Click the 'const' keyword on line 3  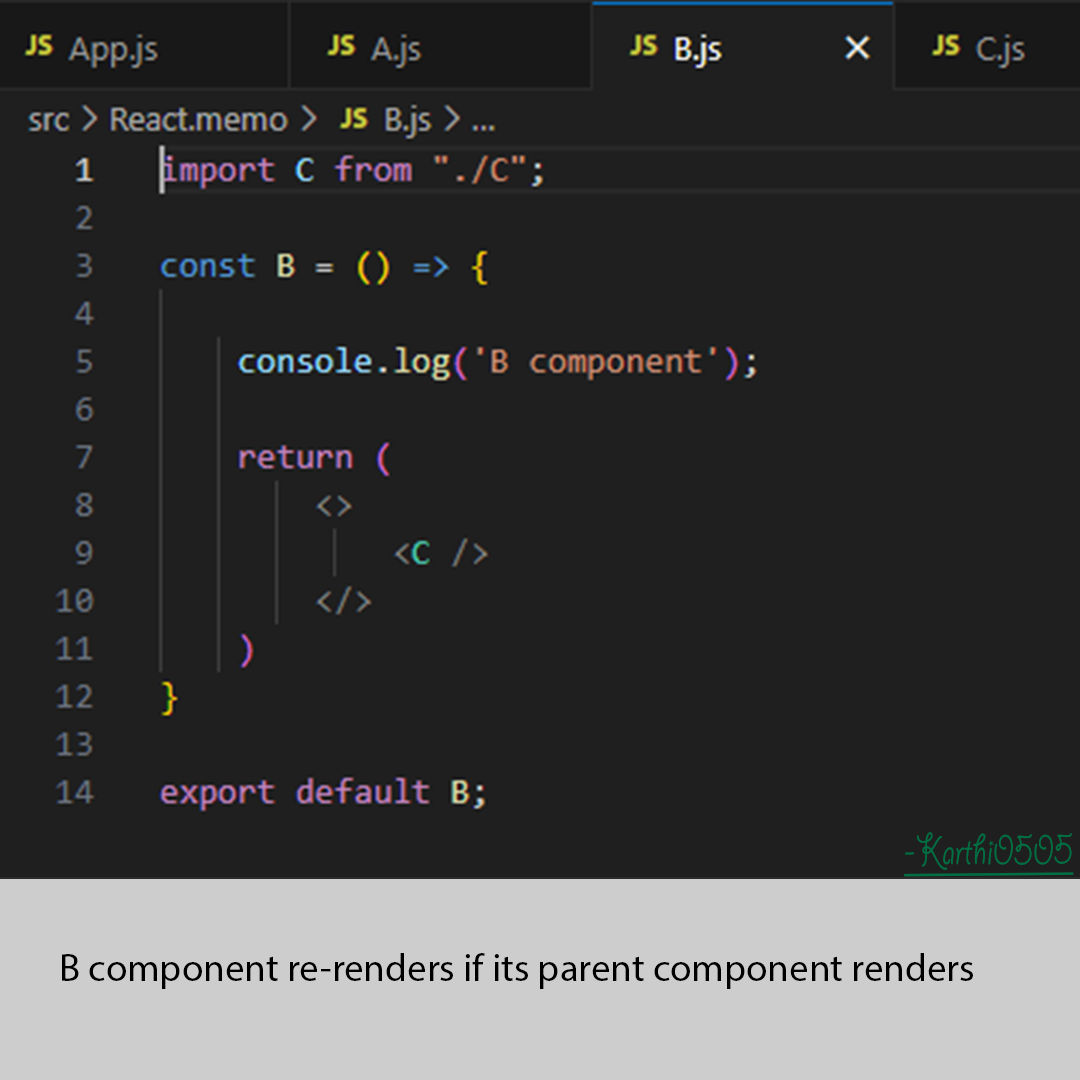click(x=207, y=266)
